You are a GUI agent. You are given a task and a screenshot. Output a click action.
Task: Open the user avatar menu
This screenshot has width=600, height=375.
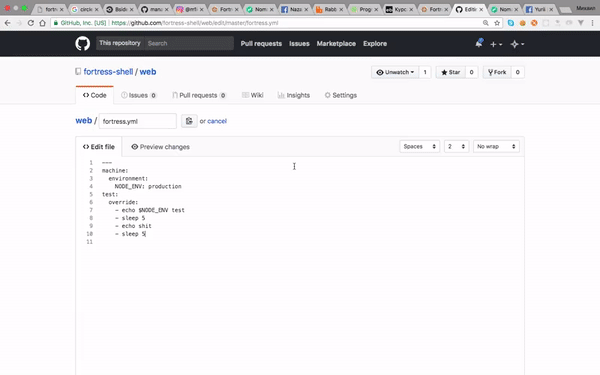click(x=517, y=44)
